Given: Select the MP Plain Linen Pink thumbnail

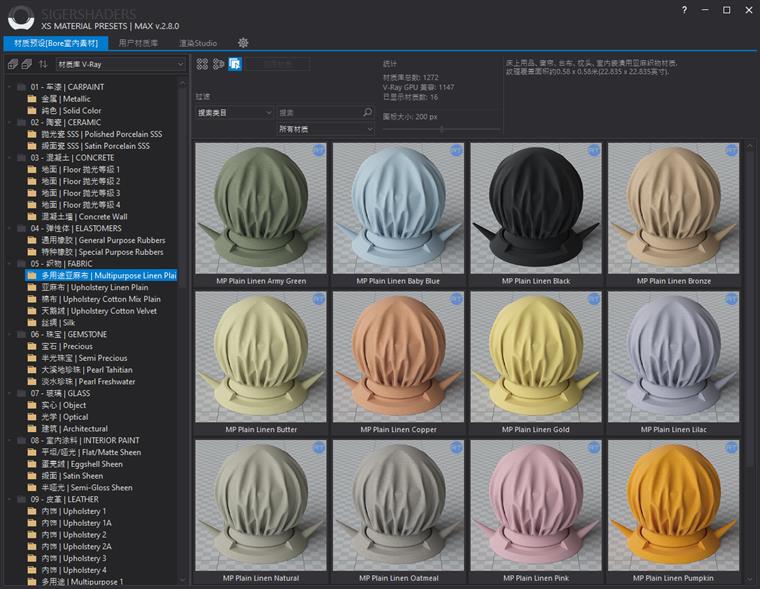Looking at the screenshot, I should (536, 506).
